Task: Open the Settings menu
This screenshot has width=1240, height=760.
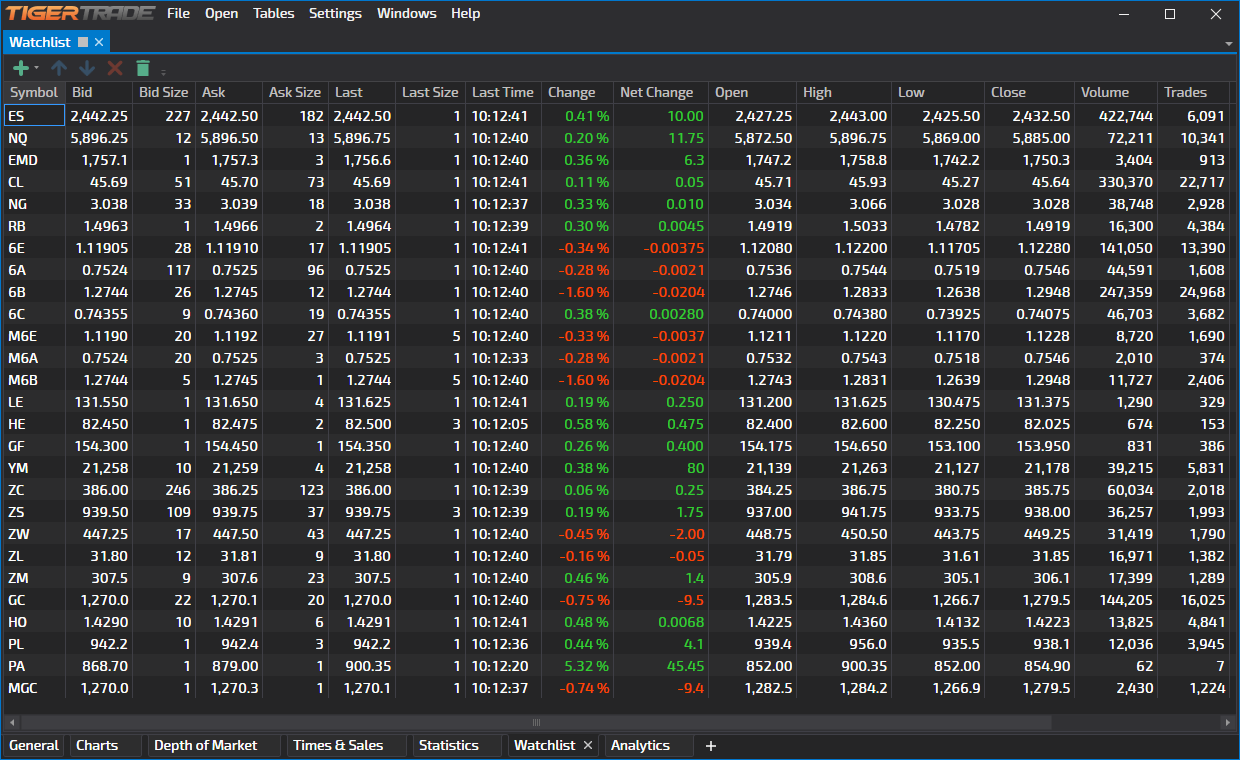Action: (335, 13)
